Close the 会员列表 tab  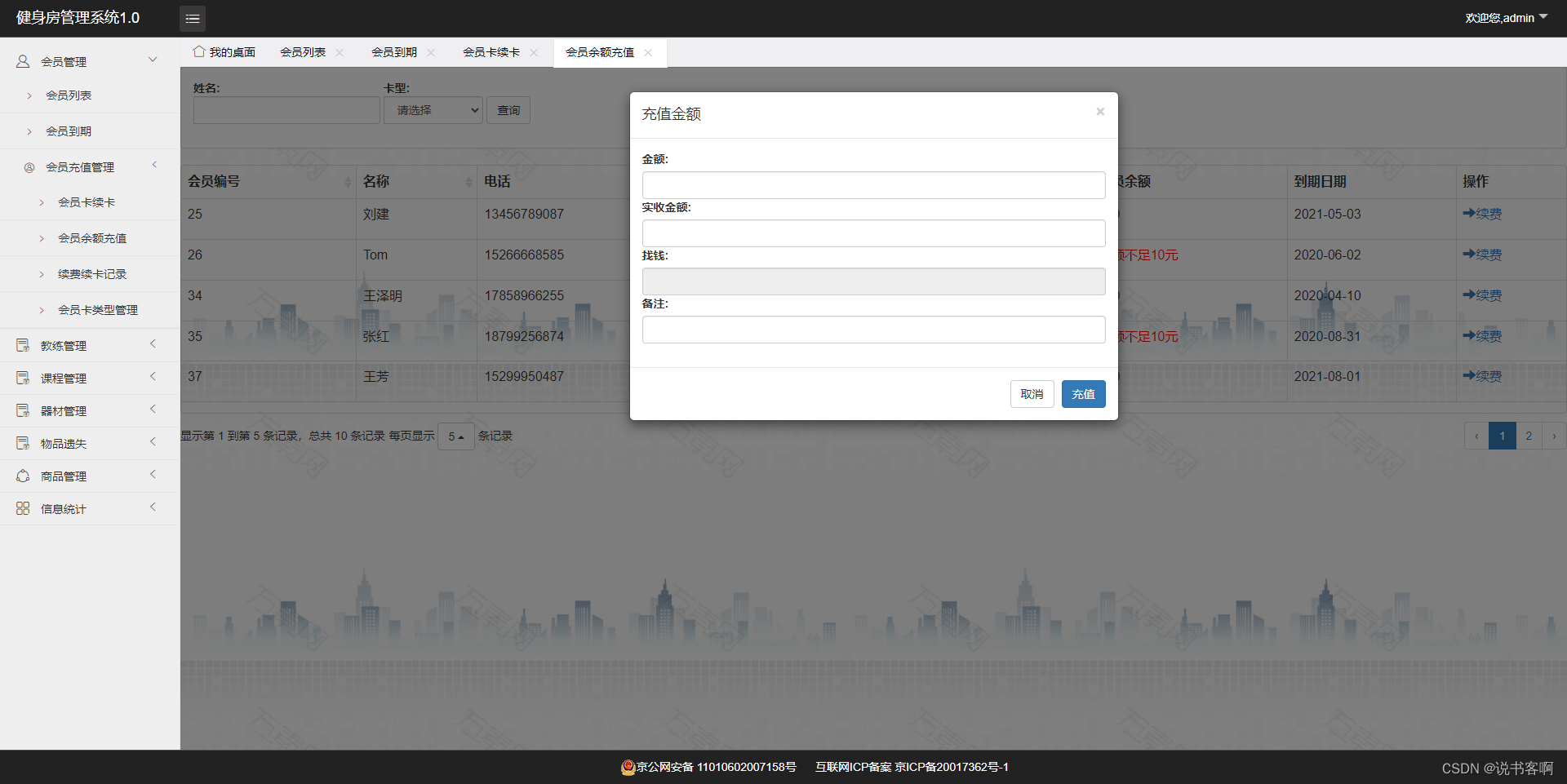point(340,52)
